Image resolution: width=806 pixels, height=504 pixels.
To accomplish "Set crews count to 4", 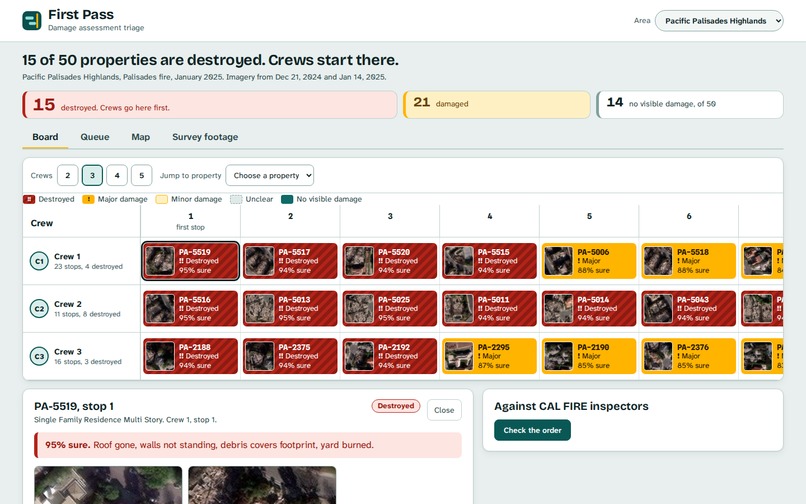I will coord(117,175).
